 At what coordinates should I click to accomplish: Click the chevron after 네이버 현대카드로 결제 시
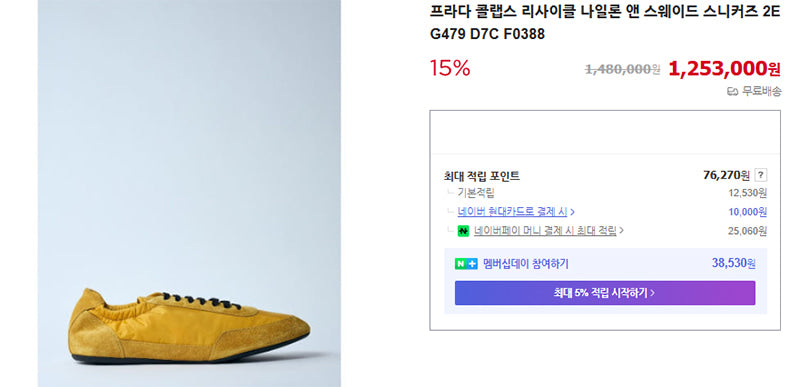(572, 212)
